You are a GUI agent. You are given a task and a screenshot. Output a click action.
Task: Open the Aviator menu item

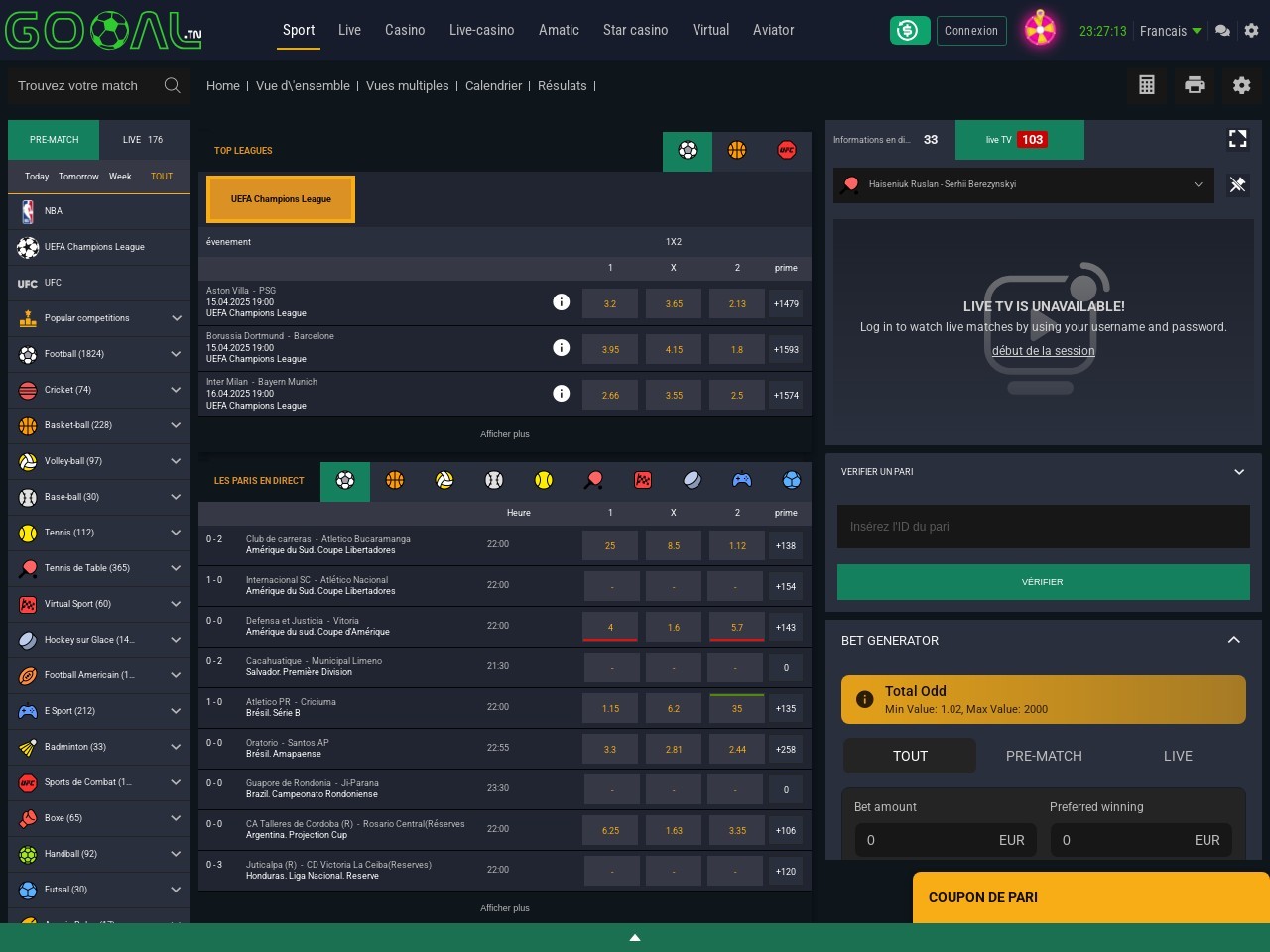coord(773,30)
